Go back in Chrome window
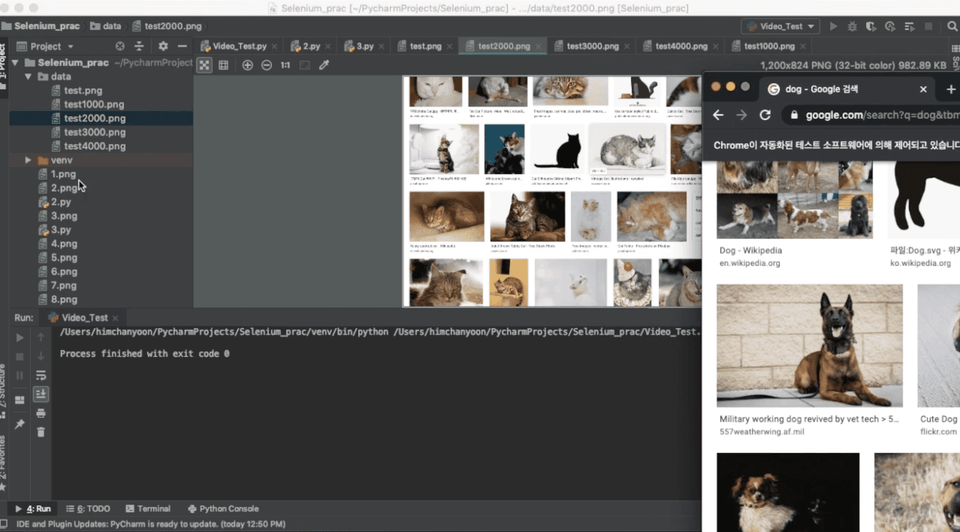The image size is (960, 532). (x=718, y=115)
